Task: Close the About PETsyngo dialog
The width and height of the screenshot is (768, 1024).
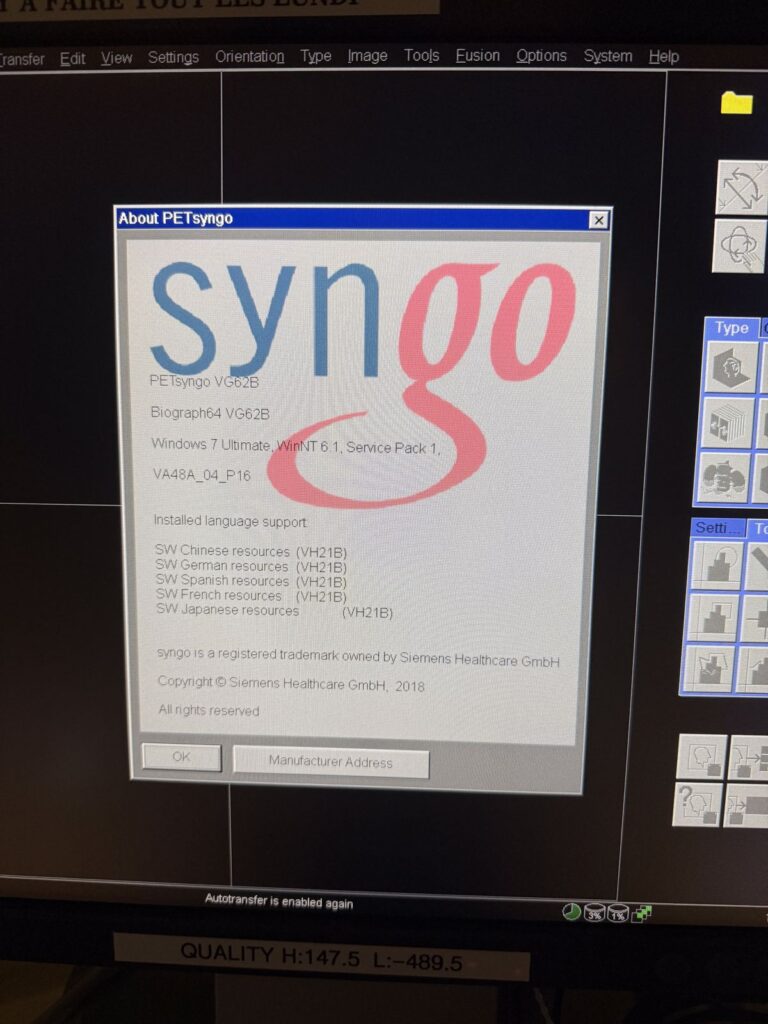Action: (598, 221)
